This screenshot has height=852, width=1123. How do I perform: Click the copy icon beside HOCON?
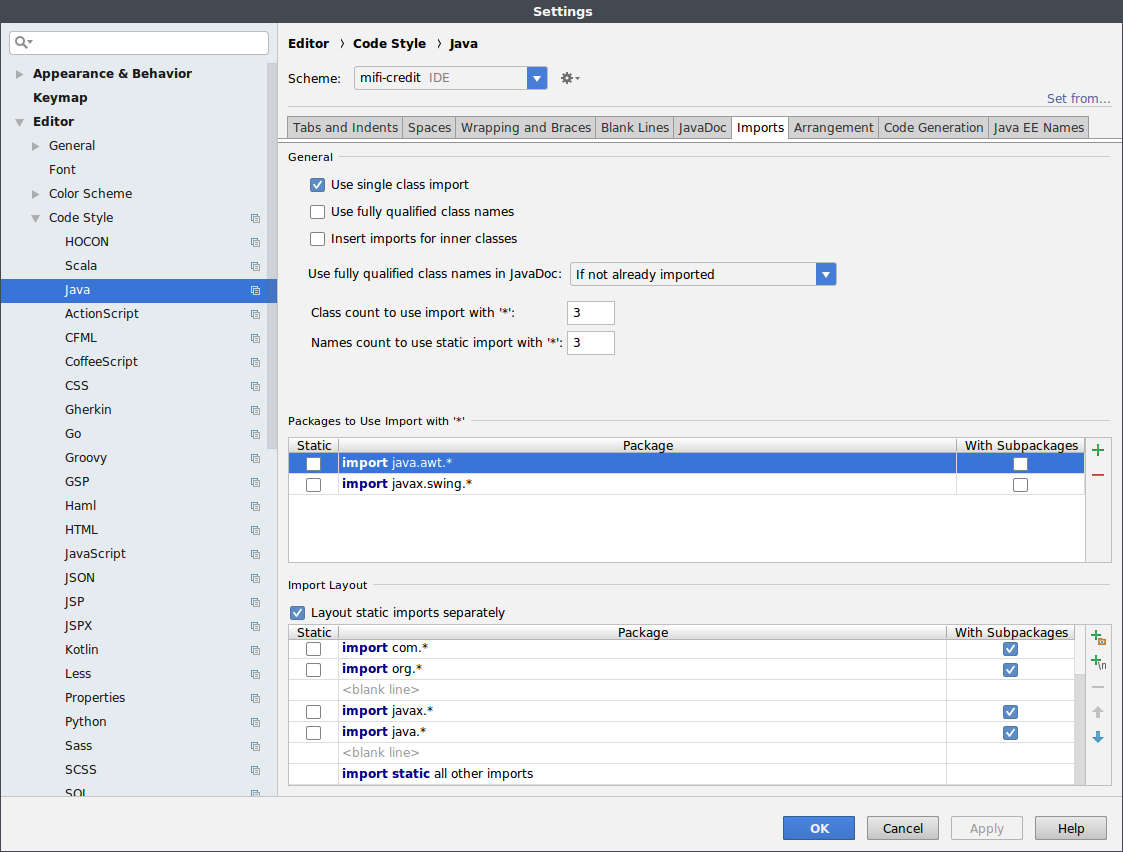[255, 242]
